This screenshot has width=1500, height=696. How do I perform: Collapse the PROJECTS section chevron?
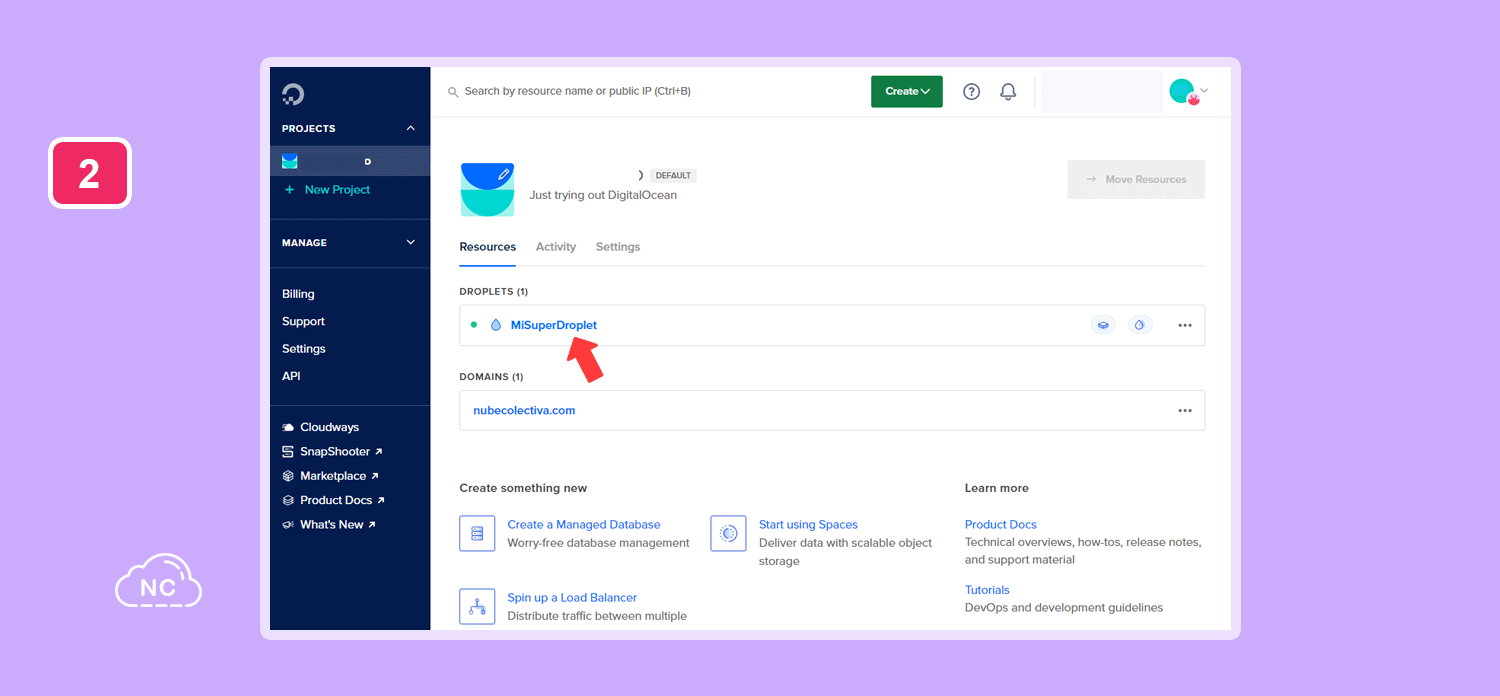(x=410, y=128)
